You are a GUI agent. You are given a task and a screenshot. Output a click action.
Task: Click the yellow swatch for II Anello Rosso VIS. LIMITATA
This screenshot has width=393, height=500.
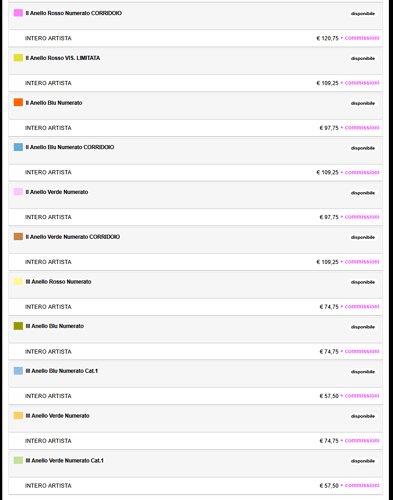[18, 58]
